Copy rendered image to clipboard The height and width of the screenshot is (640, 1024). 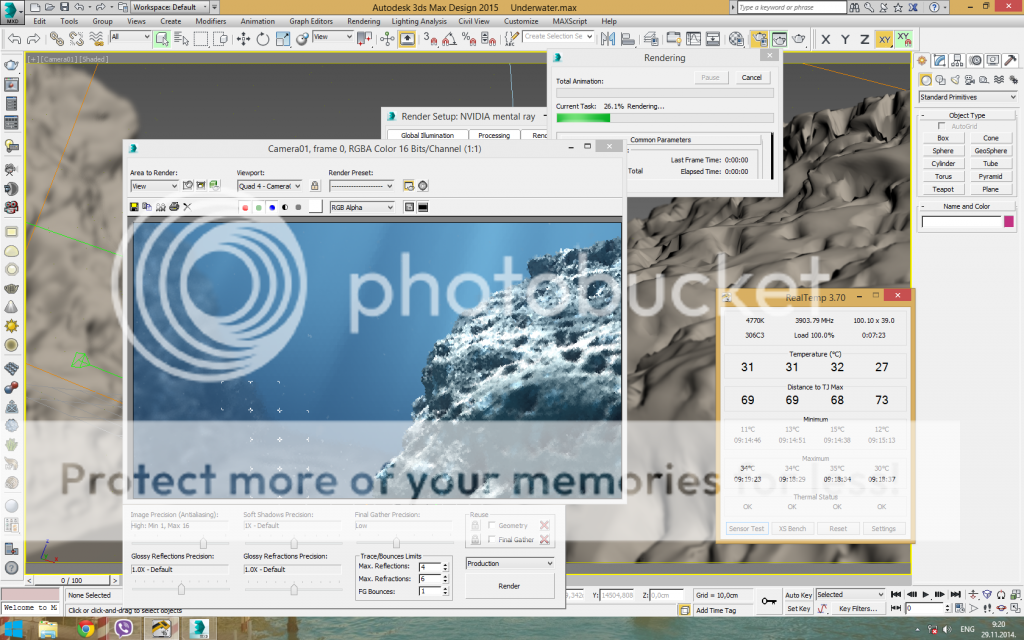[x=147, y=207]
